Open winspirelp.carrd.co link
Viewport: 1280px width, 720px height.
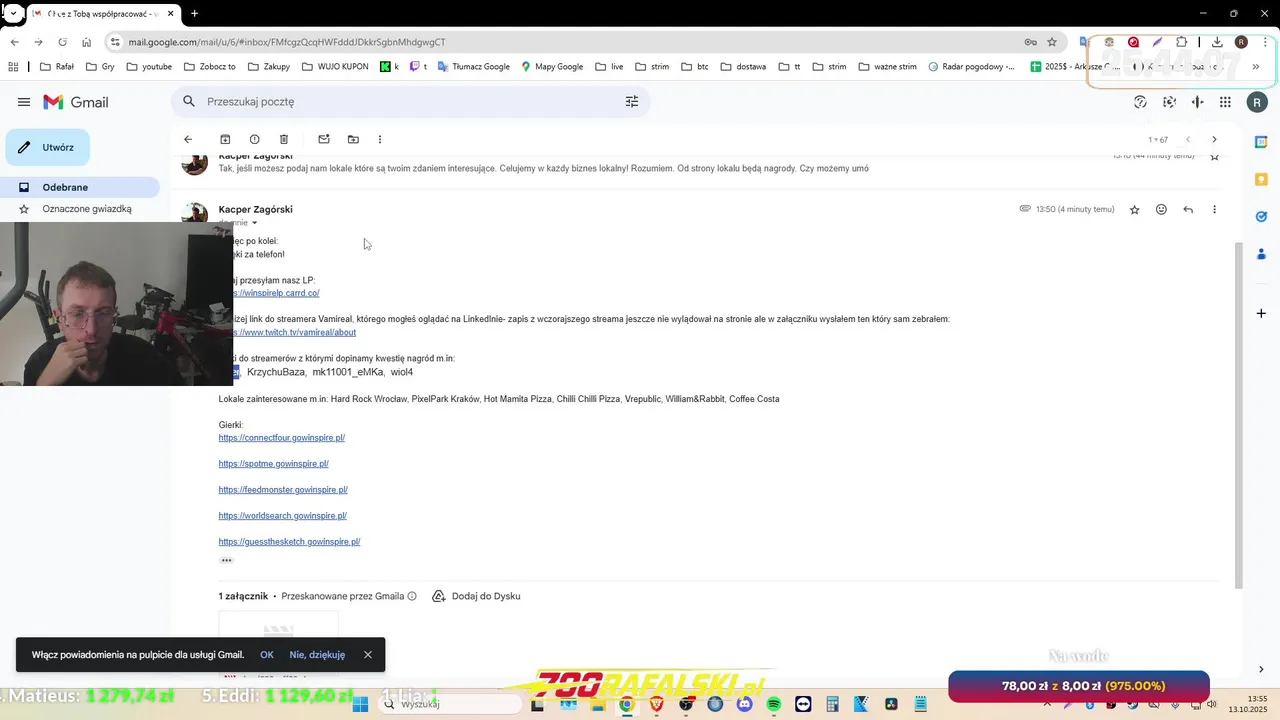click(x=275, y=293)
